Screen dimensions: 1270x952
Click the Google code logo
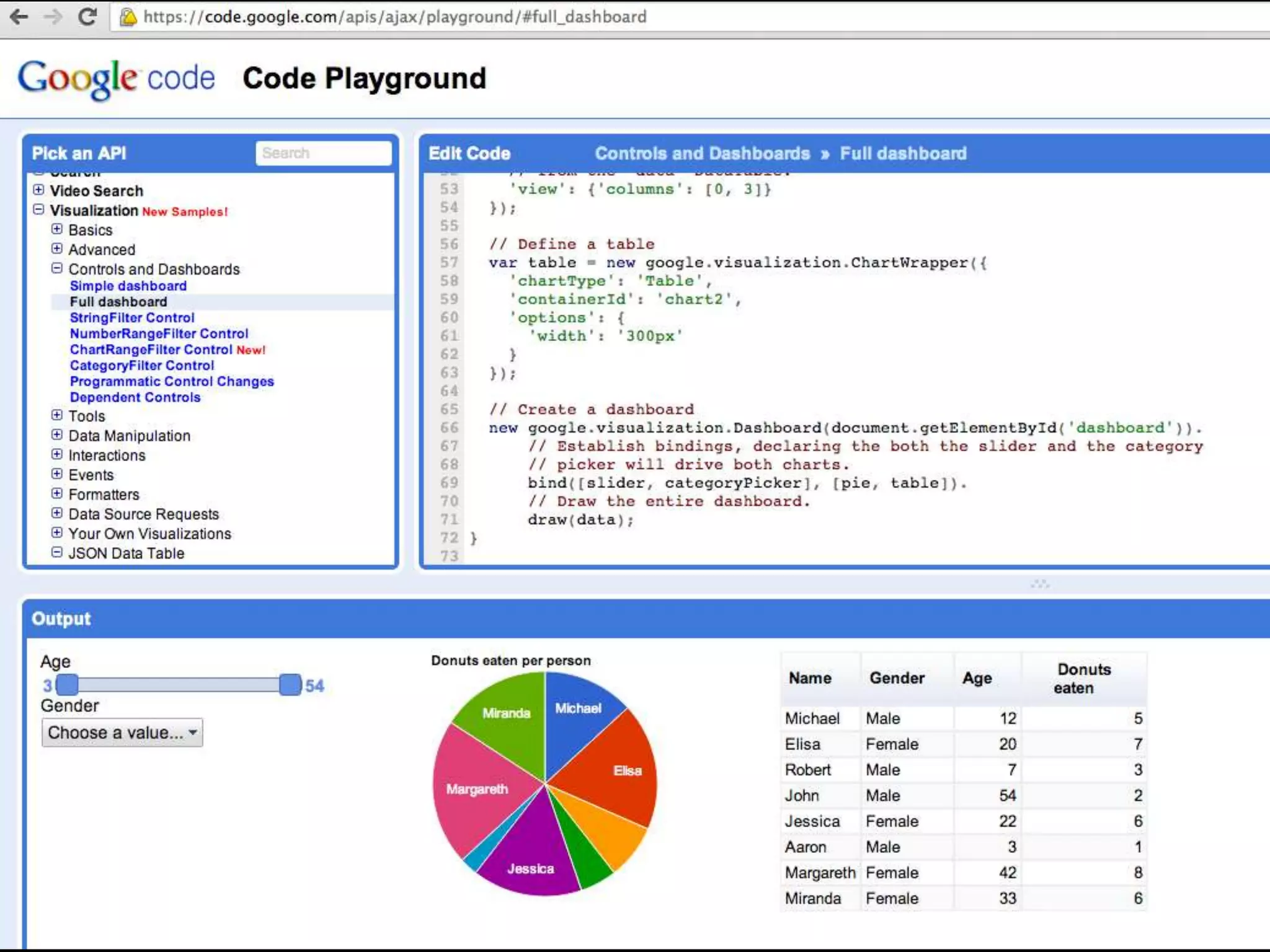[x=117, y=79]
